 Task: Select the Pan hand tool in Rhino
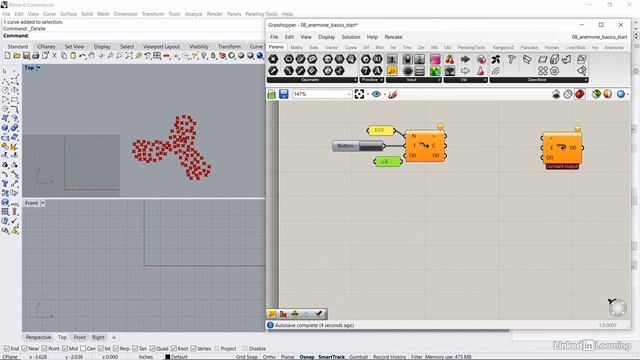tap(92, 56)
